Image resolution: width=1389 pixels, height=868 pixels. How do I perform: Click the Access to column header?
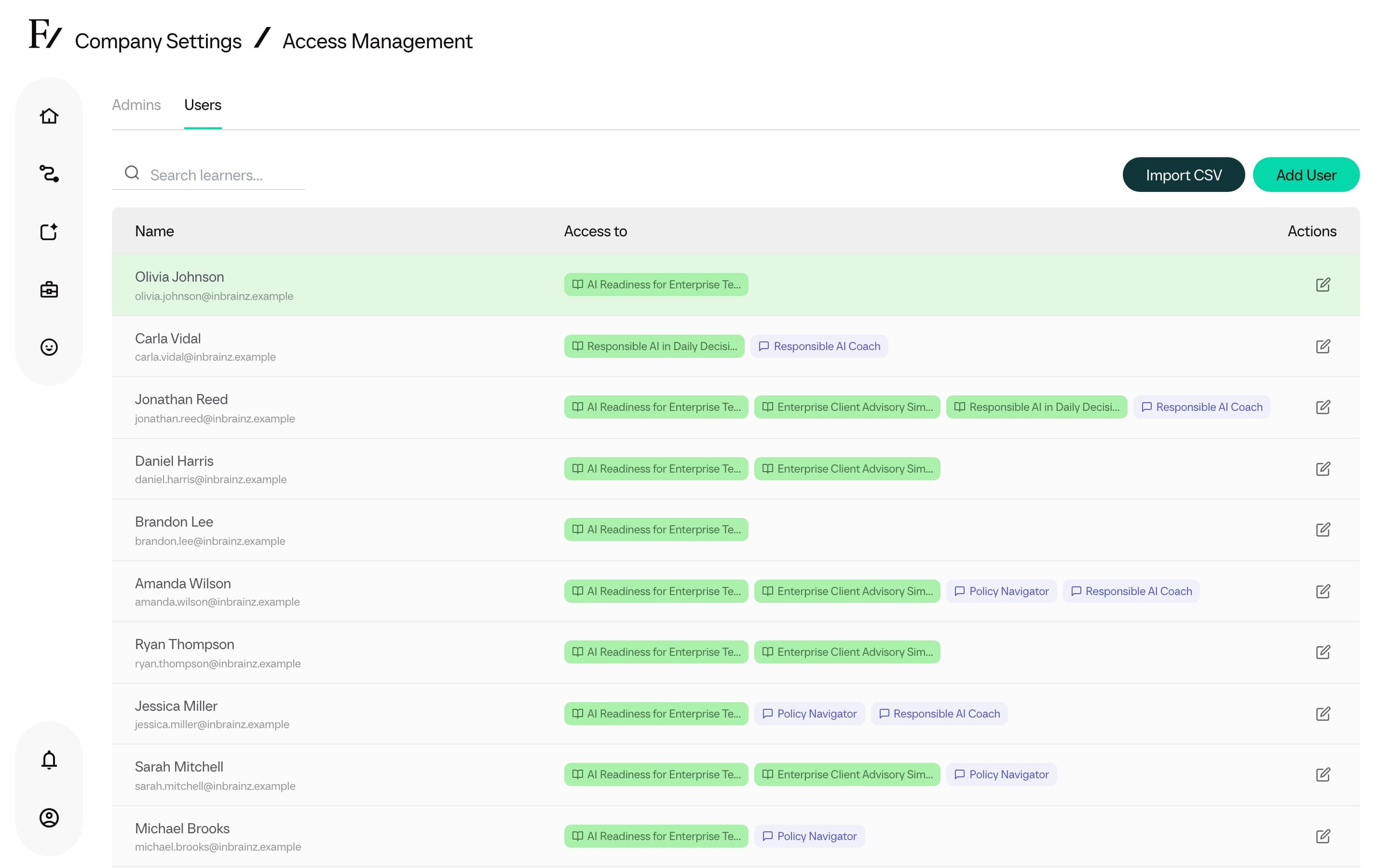(x=595, y=231)
